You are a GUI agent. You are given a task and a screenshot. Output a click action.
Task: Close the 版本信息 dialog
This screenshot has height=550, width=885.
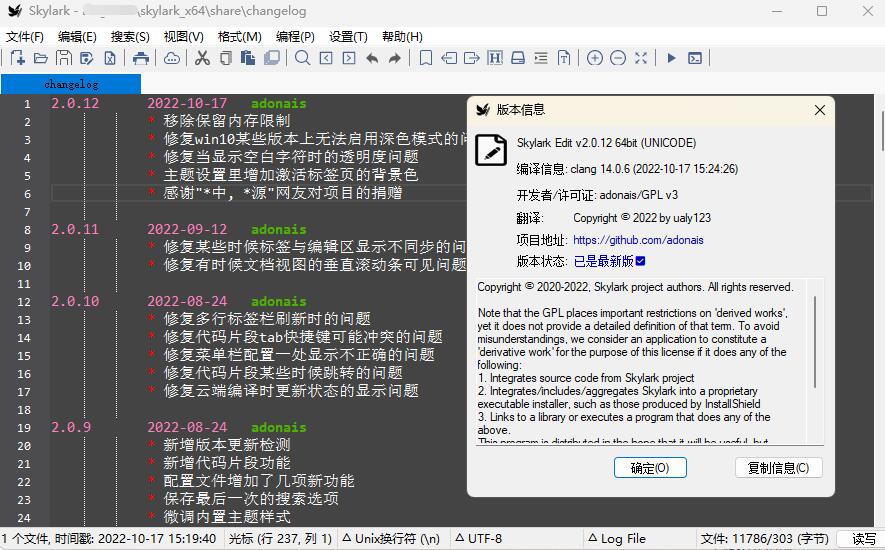click(820, 110)
